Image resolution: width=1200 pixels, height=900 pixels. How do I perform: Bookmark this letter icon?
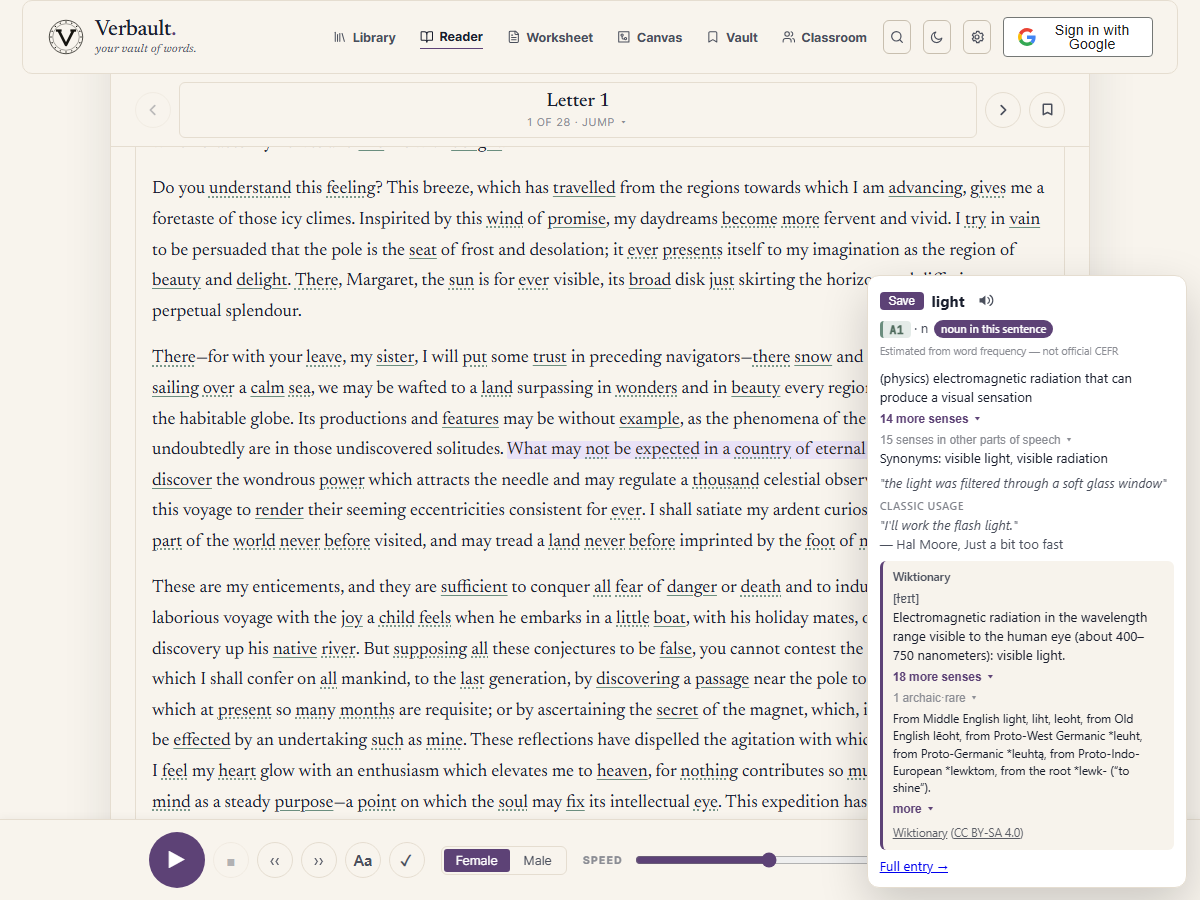(1047, 110)
